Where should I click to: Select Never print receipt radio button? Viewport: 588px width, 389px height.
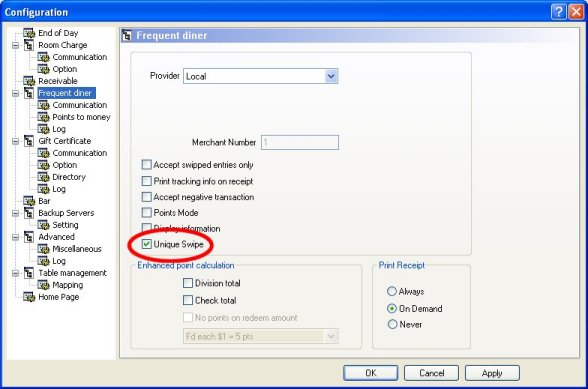392,324
